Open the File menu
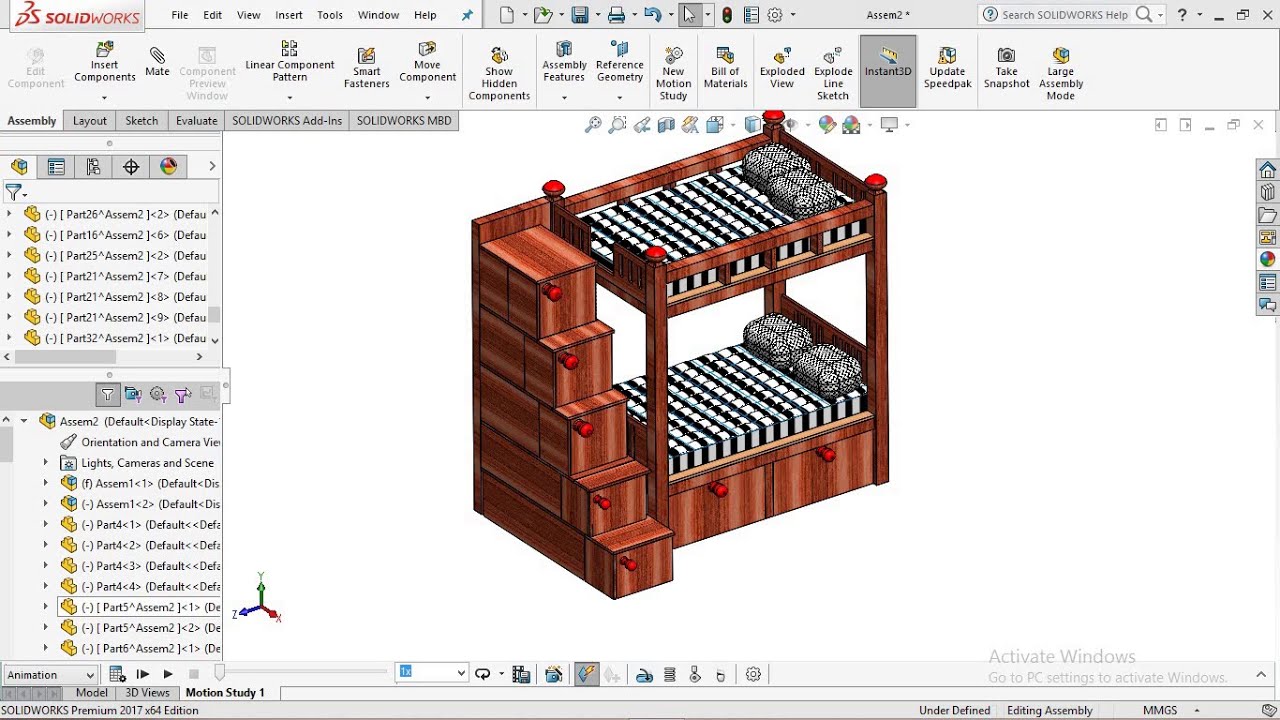This screenshot has height=720, width=1280. (x=180, y=15)
